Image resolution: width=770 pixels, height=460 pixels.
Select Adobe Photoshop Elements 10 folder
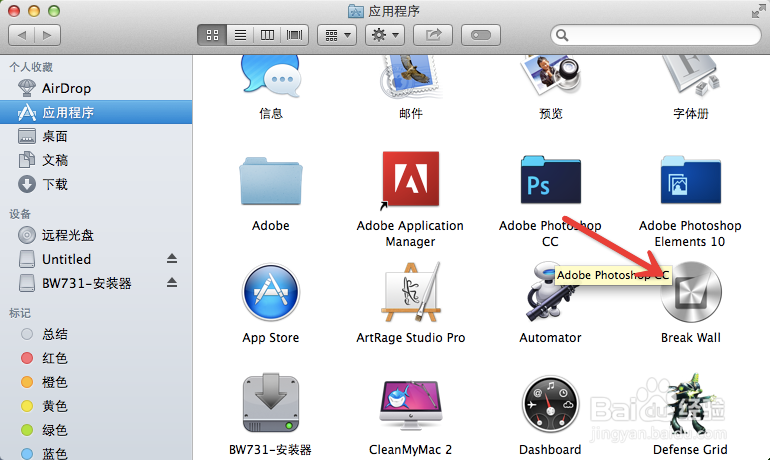click(x=690, y=180)
